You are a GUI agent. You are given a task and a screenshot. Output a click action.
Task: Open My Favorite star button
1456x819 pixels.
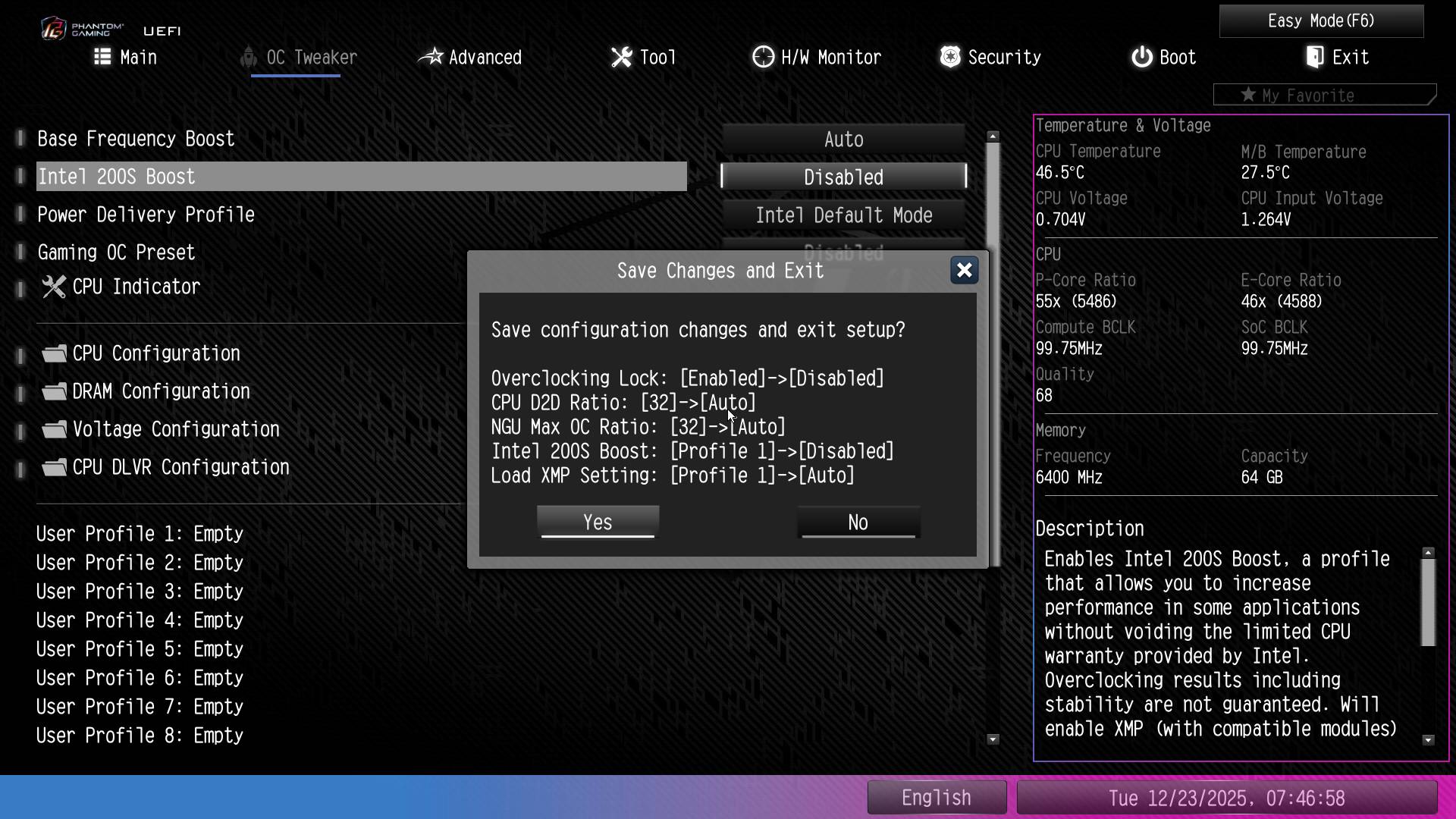coord(1323,96)
